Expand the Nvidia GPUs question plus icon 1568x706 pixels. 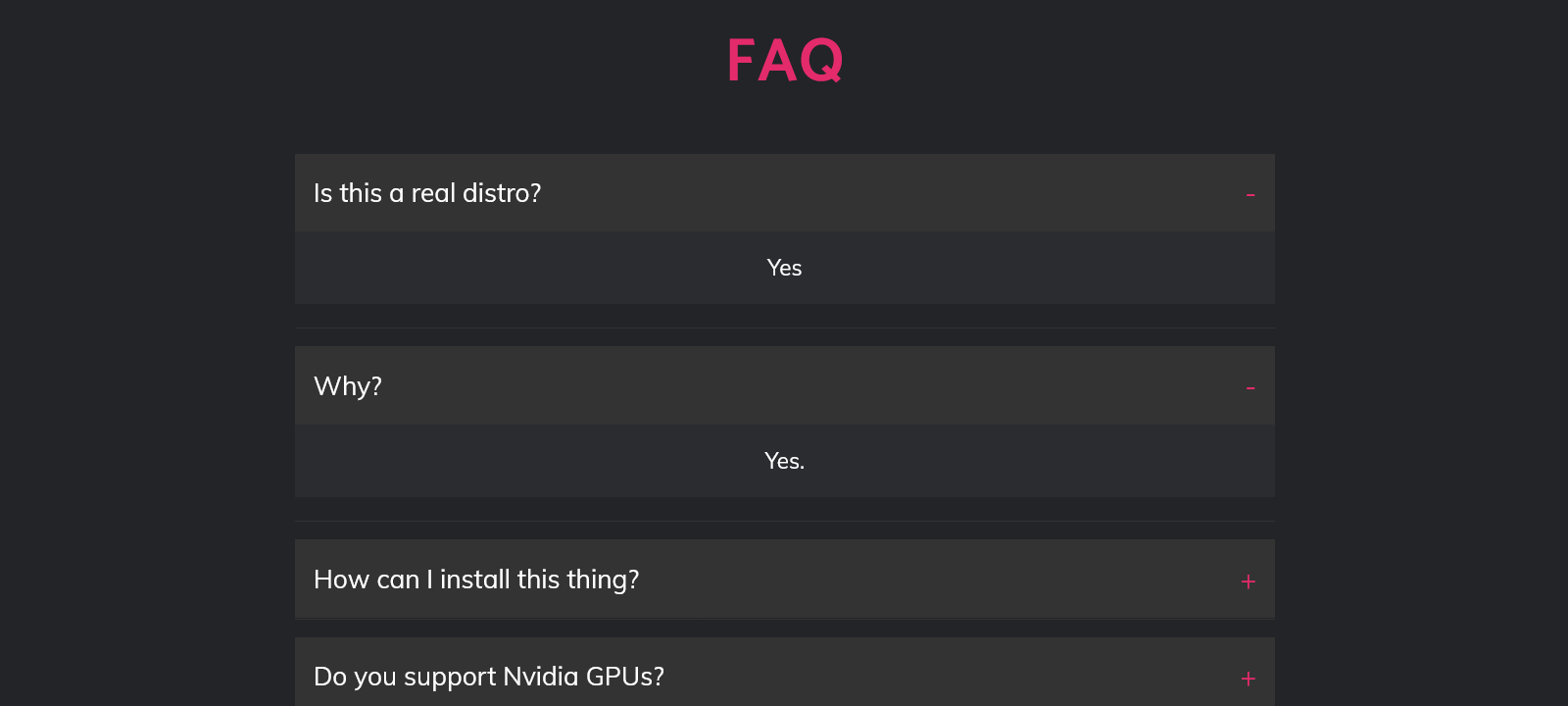click(x=1248, y=679)
